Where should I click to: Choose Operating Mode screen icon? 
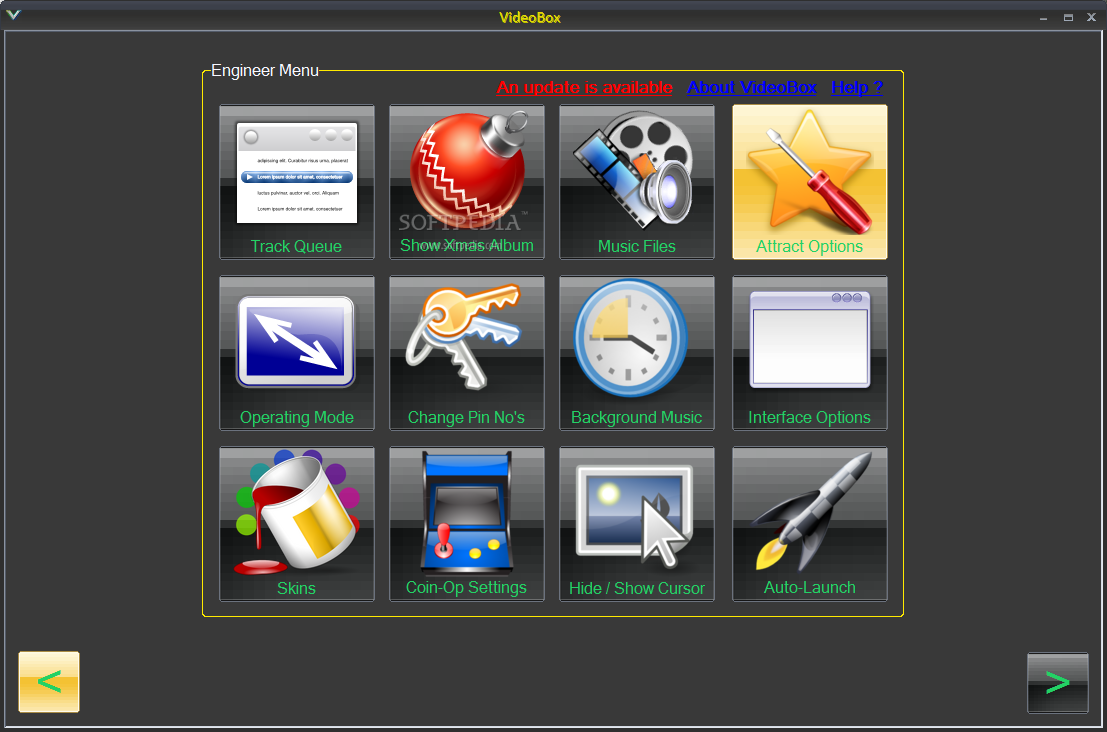(297, 353)
